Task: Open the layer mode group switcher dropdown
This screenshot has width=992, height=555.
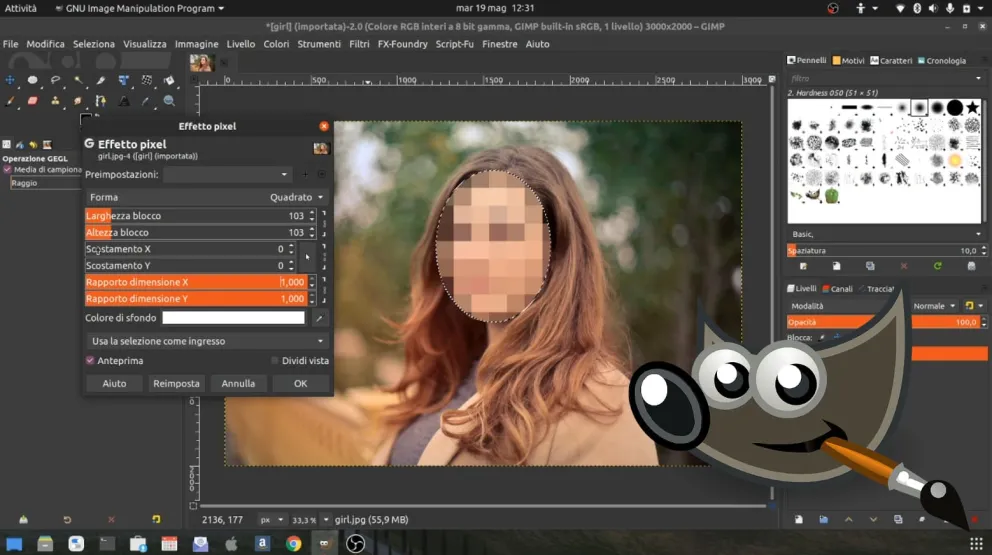Action: point(973,306)
